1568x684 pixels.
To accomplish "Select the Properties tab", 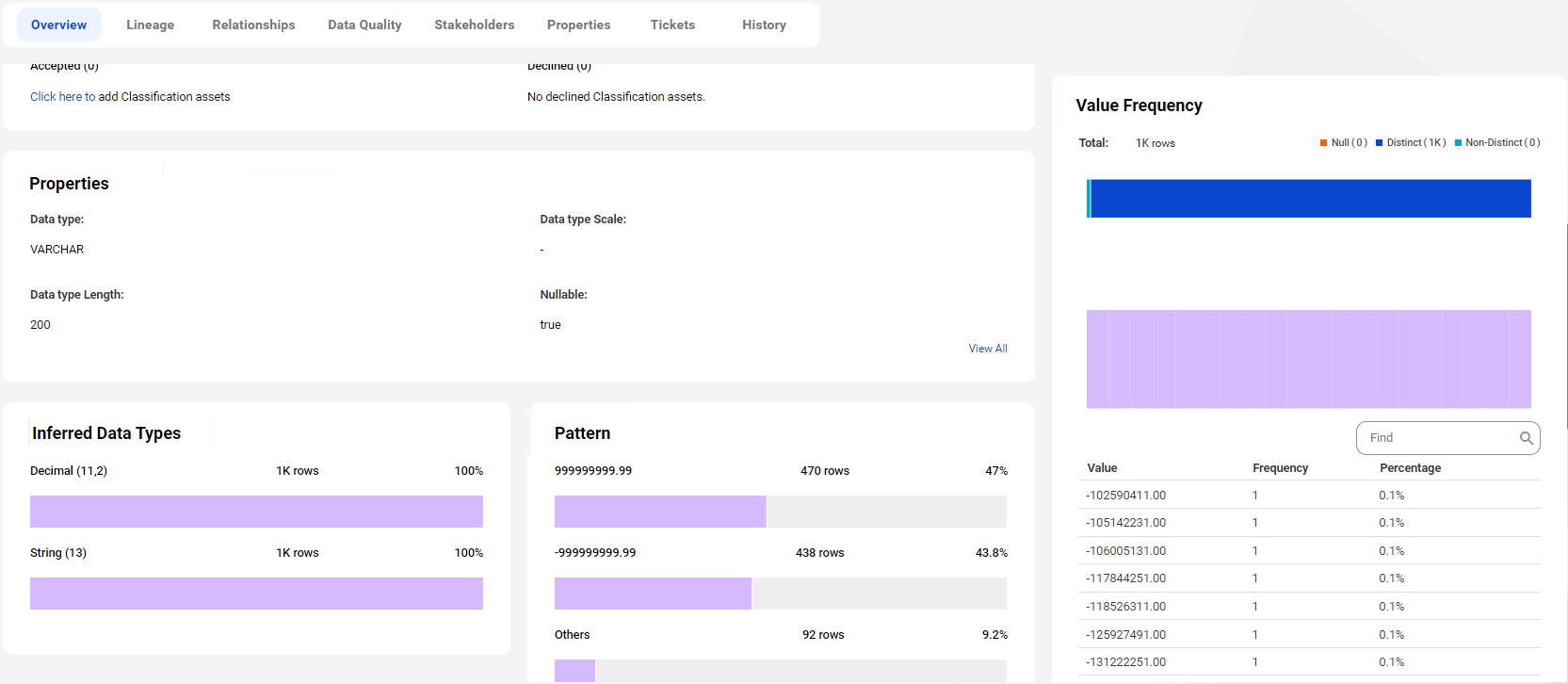I will [x=578, y=24].
